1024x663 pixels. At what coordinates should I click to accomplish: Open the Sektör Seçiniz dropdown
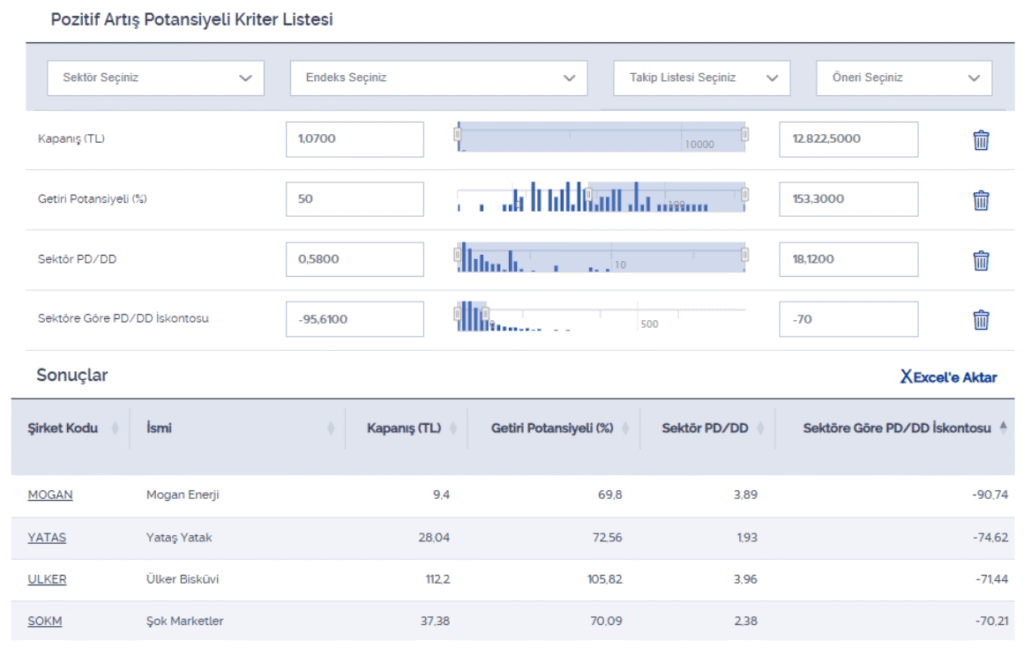(x=156, y=78)
